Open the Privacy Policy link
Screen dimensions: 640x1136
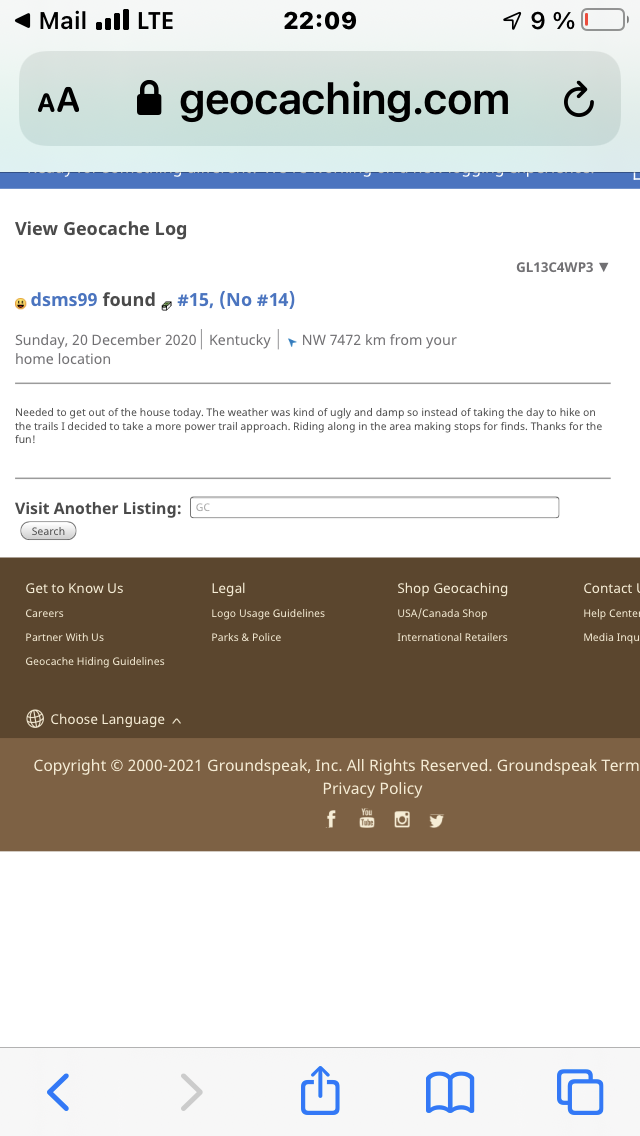372,788
